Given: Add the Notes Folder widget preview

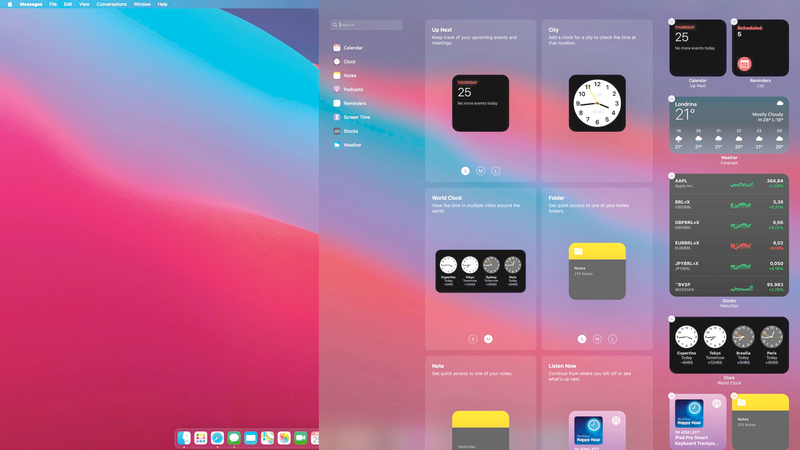Looking at the screenshot, I should tap(597, 271).
